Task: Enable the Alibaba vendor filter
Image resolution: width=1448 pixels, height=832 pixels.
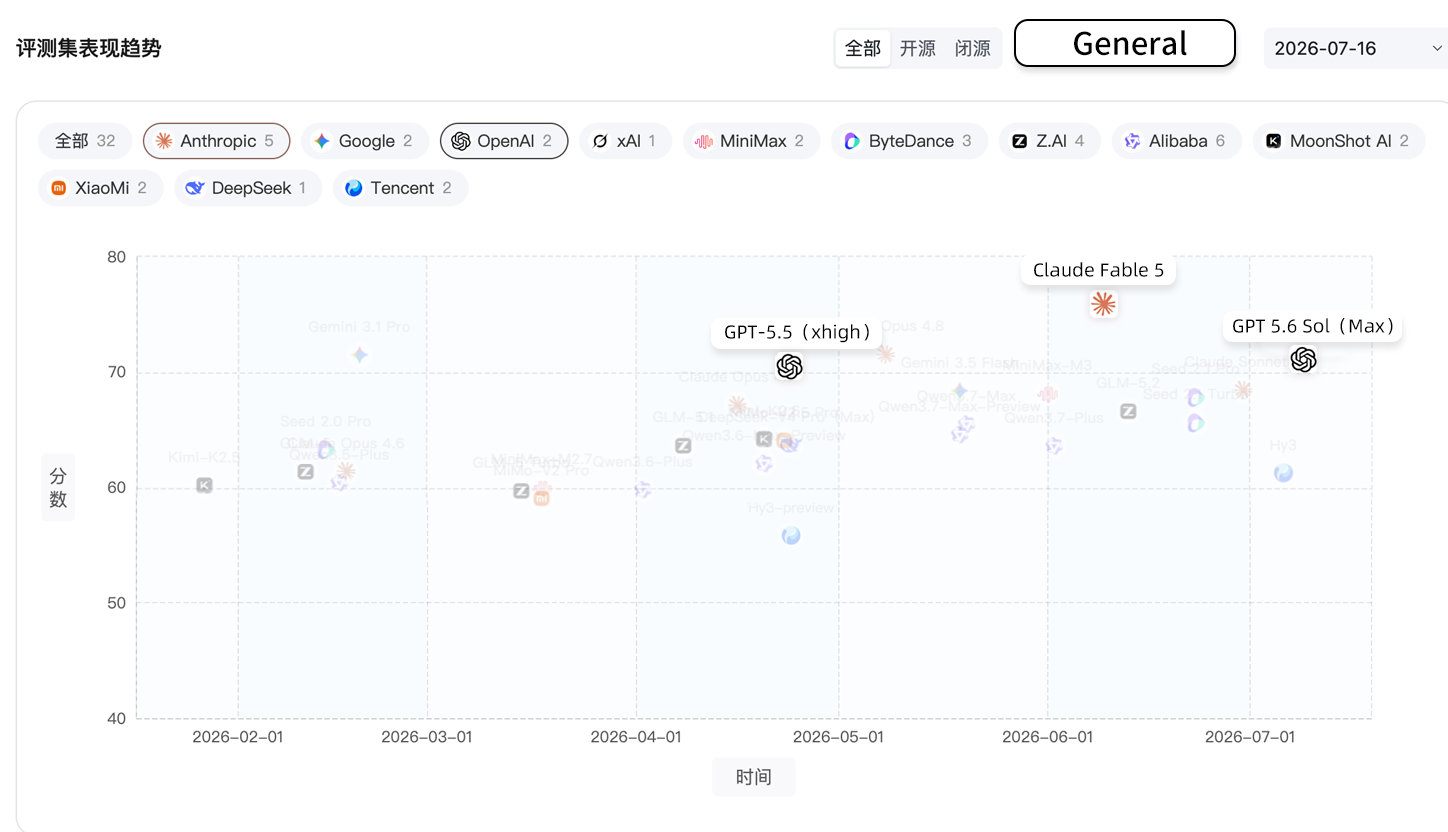Action: click(x=1177, y=141)
